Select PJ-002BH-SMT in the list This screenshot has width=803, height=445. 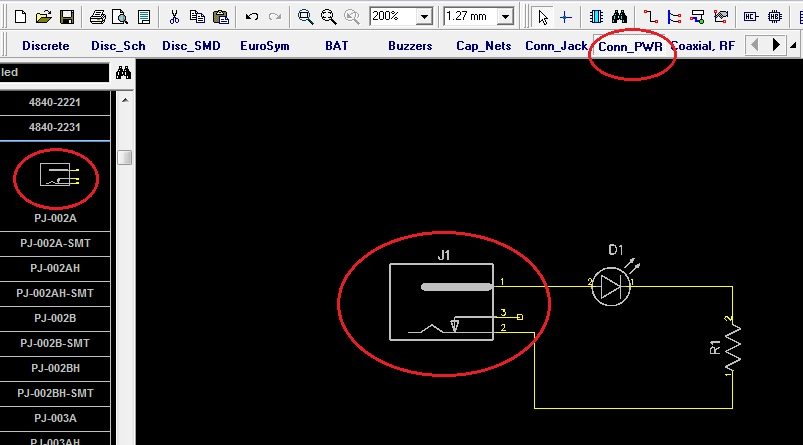[55, 393]
